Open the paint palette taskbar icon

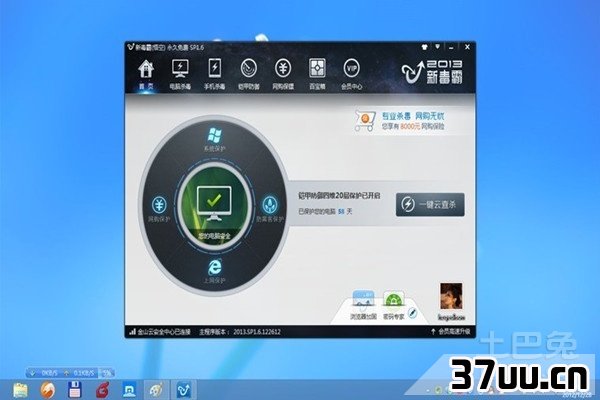pyautogui.click(x=157, y=390)
